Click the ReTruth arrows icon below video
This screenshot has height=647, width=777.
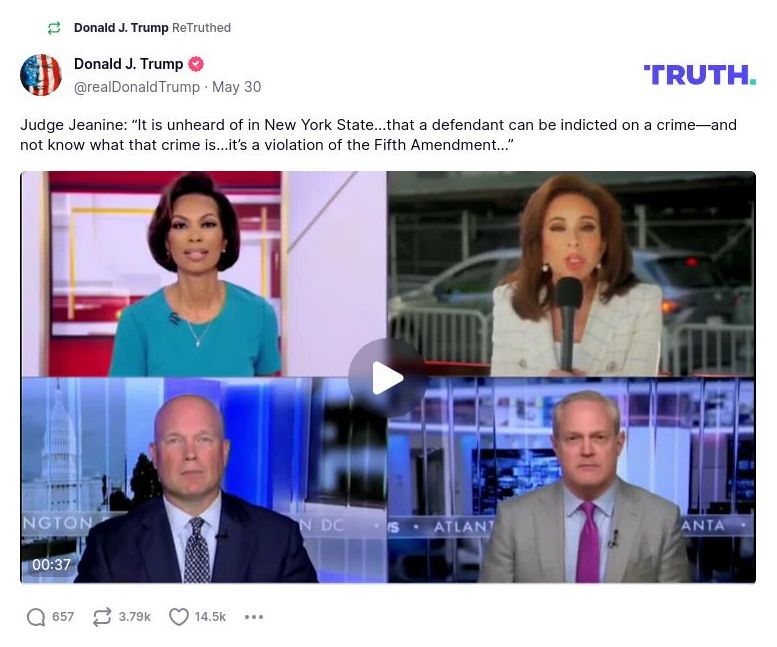(x=102, y=617)
